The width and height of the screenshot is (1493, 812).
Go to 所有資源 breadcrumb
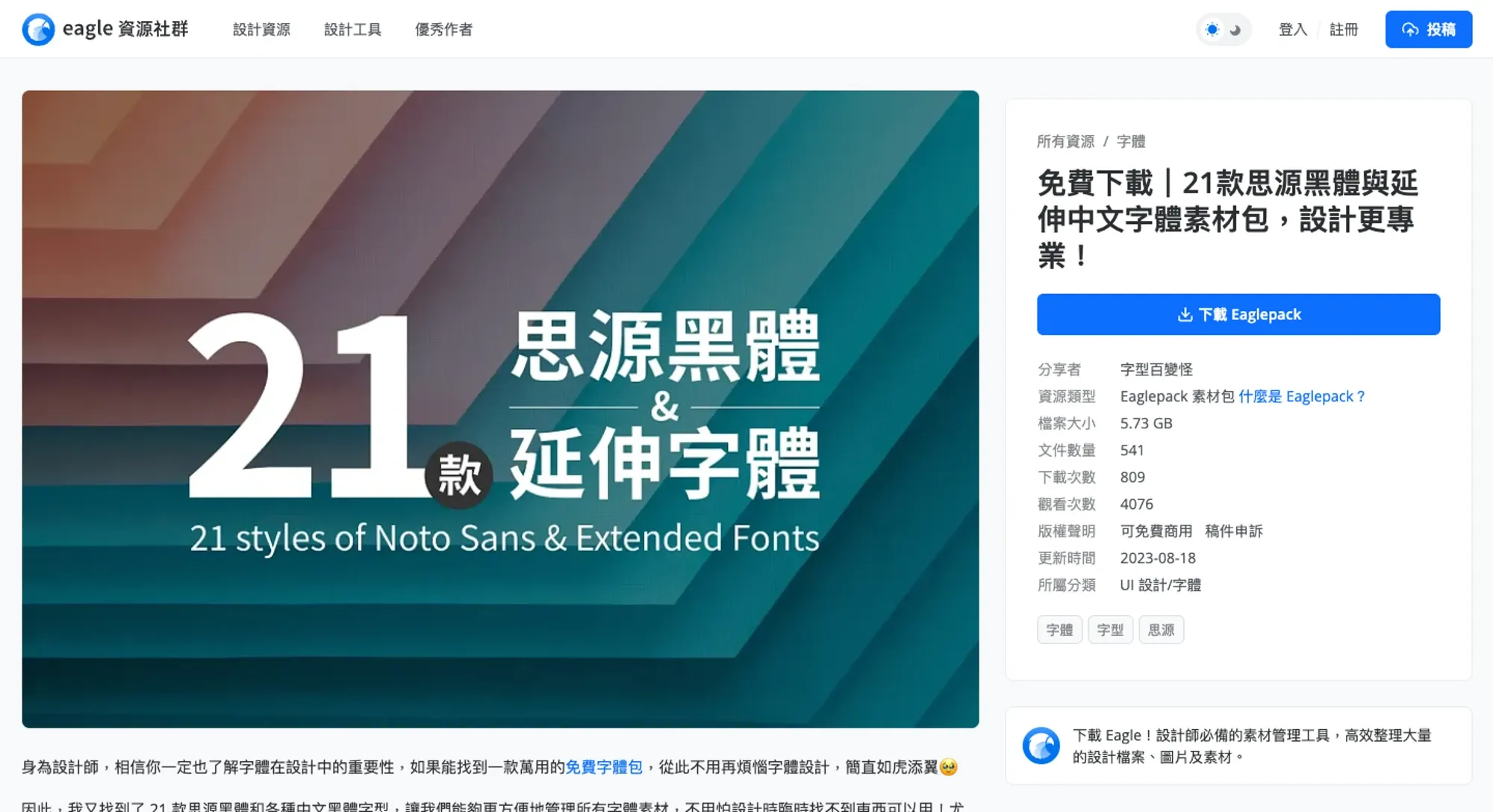coord(1065,141)
